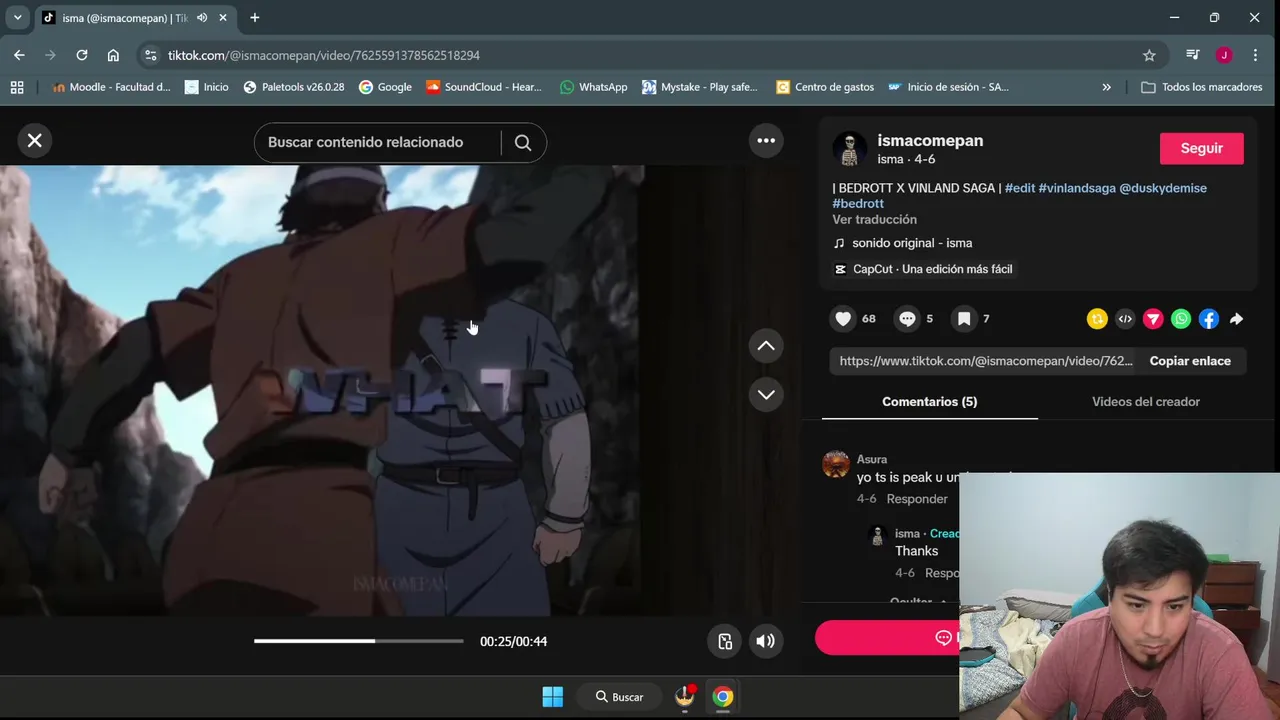Open 'CapCut · Una edición más fácil' link

pyautogui.click(x=923, y=269)
